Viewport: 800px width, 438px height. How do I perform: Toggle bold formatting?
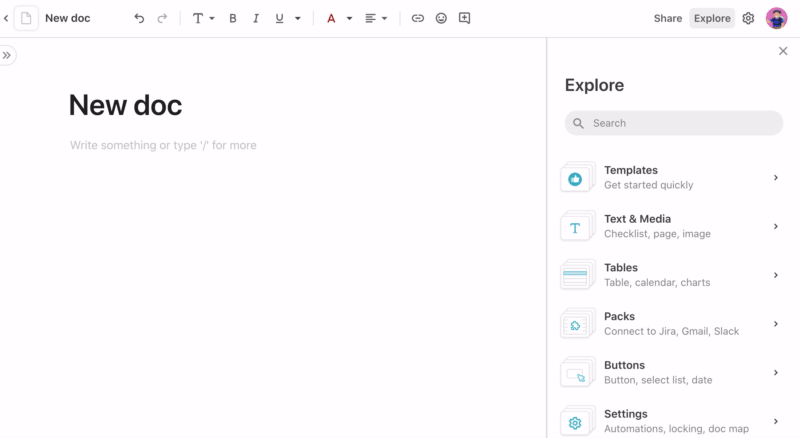233,18
